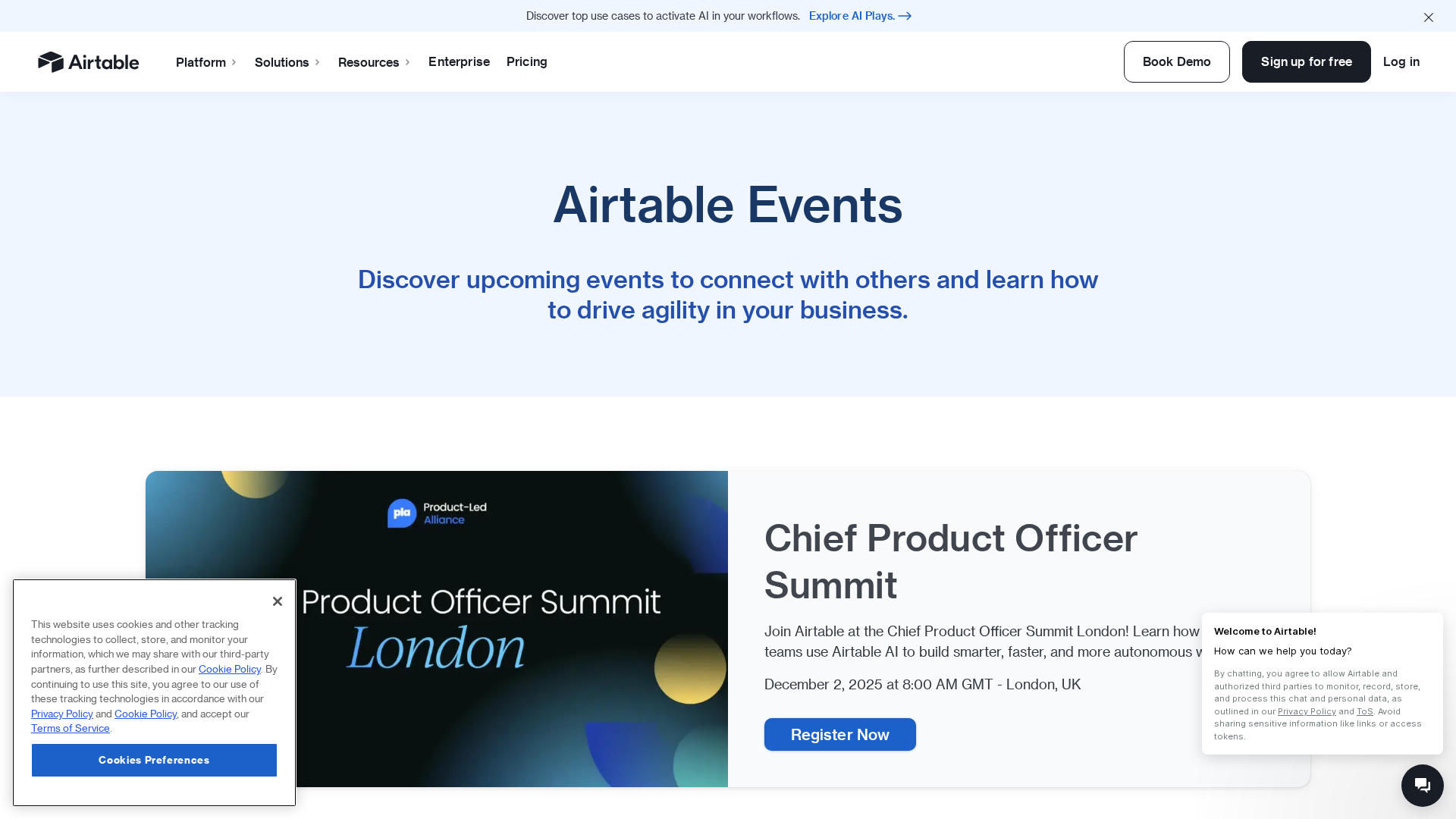Open the chat widget's Privacy Policy link
Screen dimensions: 1456x819
click(1307, 711)
